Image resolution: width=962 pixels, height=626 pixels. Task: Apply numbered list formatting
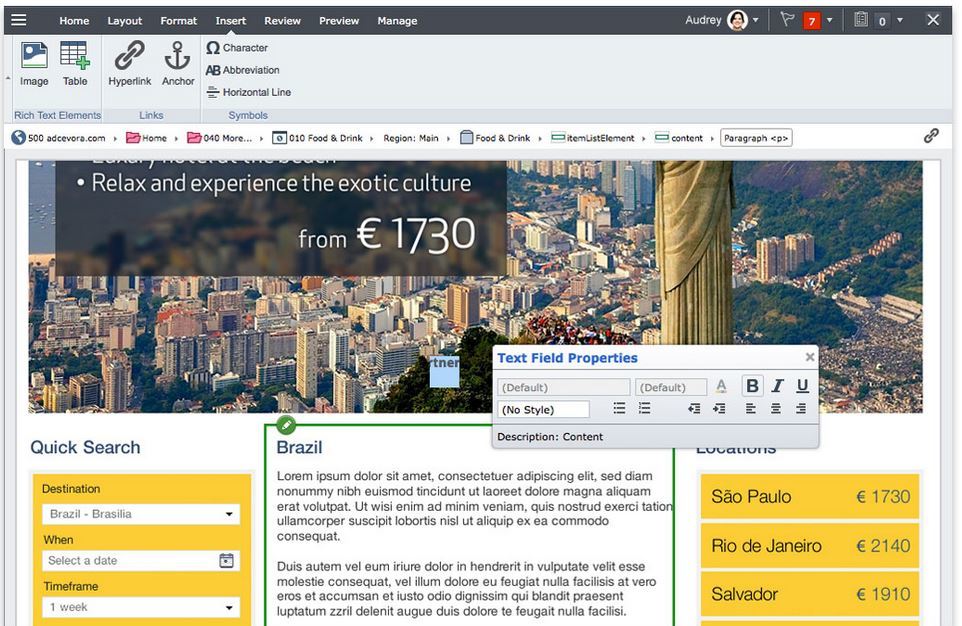click(644, 408)
